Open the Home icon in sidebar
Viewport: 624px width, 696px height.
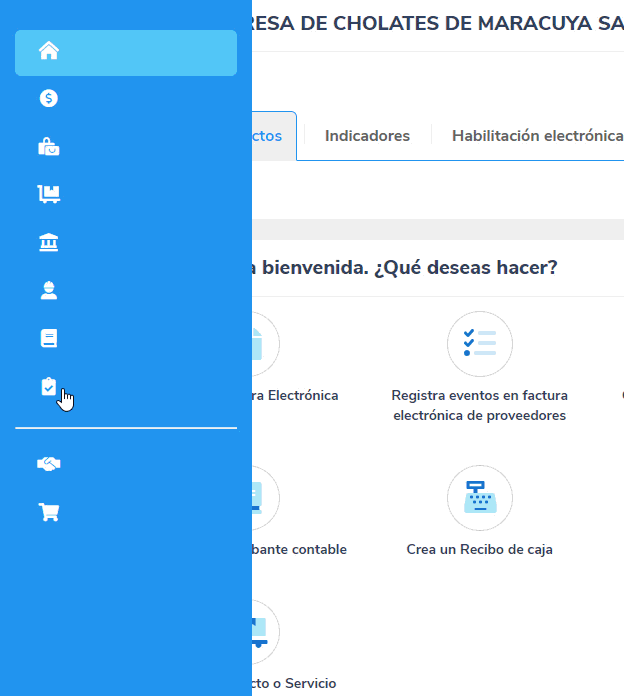[49, 51]
